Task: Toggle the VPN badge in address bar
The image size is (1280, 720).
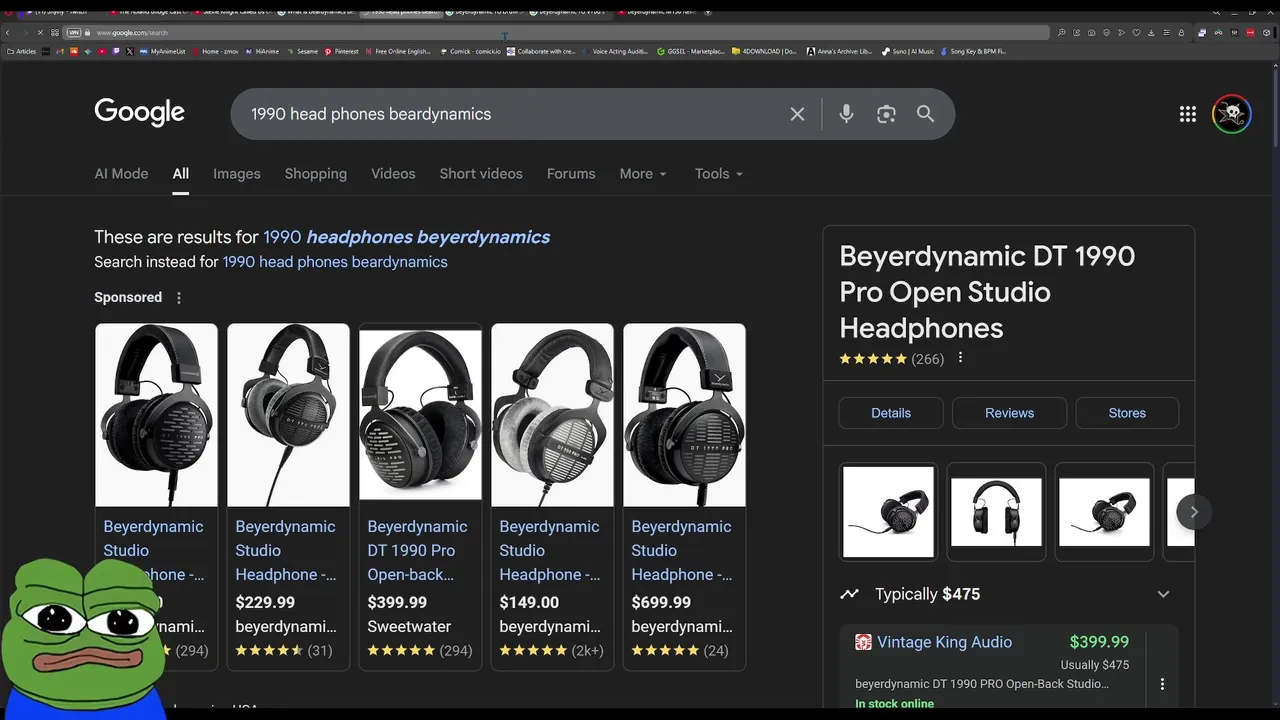Action: [74, 32]
